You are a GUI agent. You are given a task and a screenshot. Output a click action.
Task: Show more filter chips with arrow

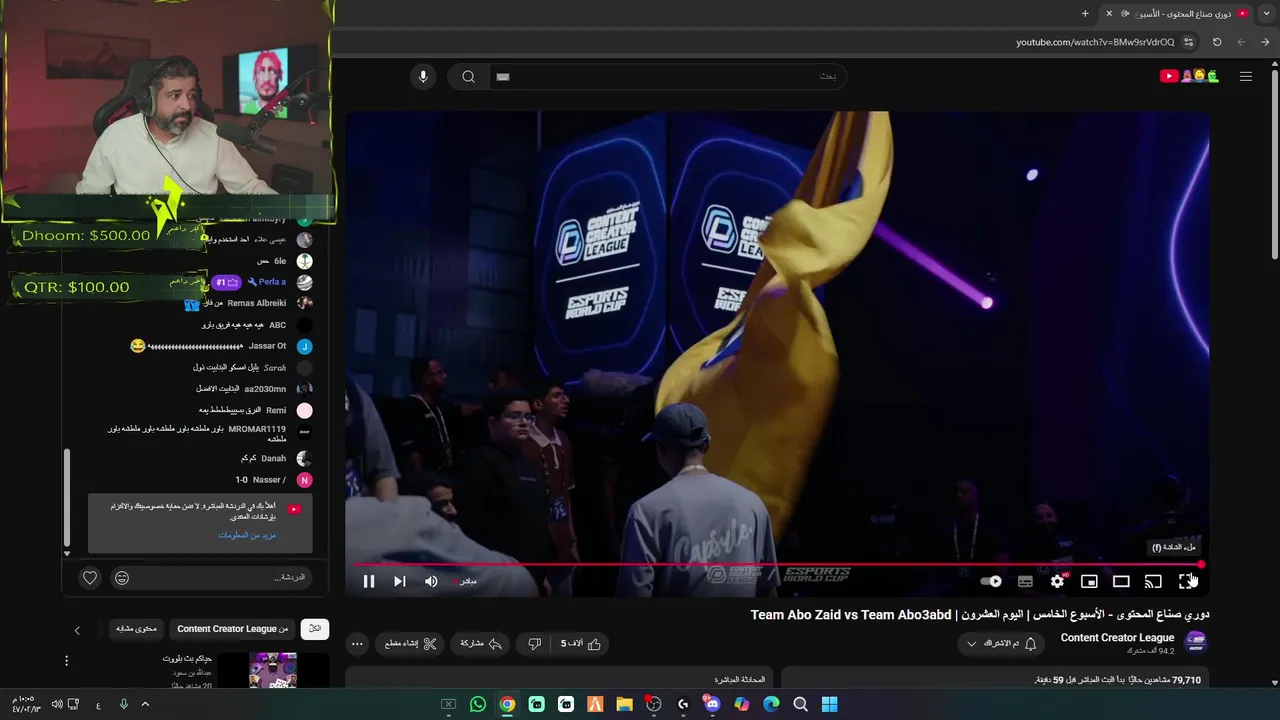point(77,630)
